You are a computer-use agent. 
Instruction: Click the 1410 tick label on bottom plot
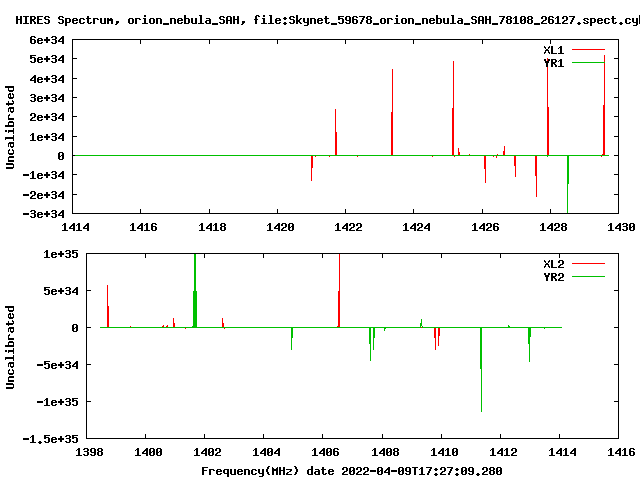[444, 452]
